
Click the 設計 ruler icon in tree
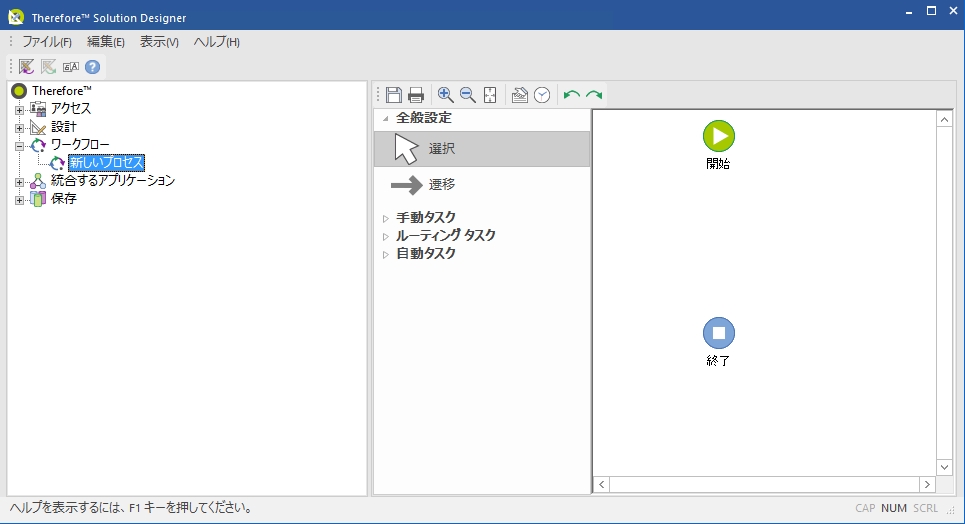tap(38, 127)
